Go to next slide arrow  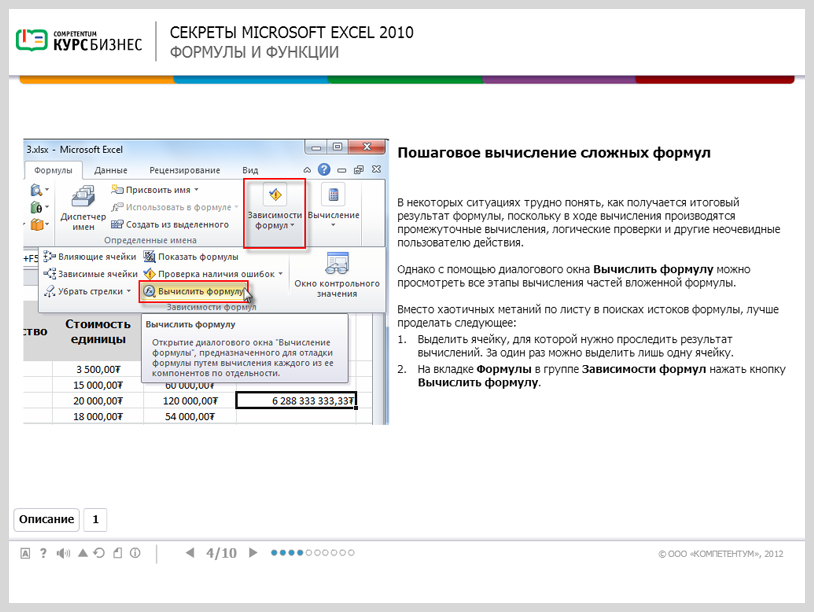pos(253,553)
